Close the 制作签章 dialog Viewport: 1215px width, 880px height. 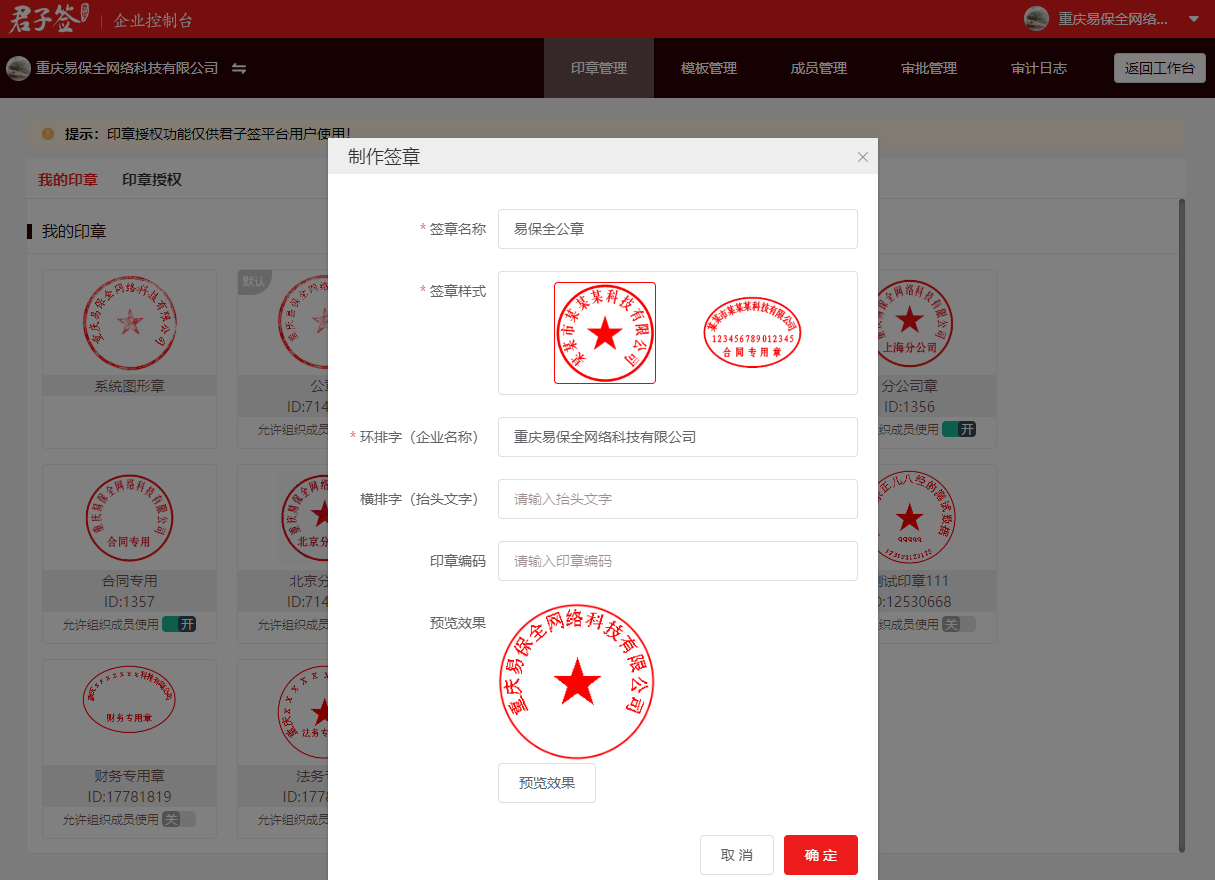[x=863, y=157]
